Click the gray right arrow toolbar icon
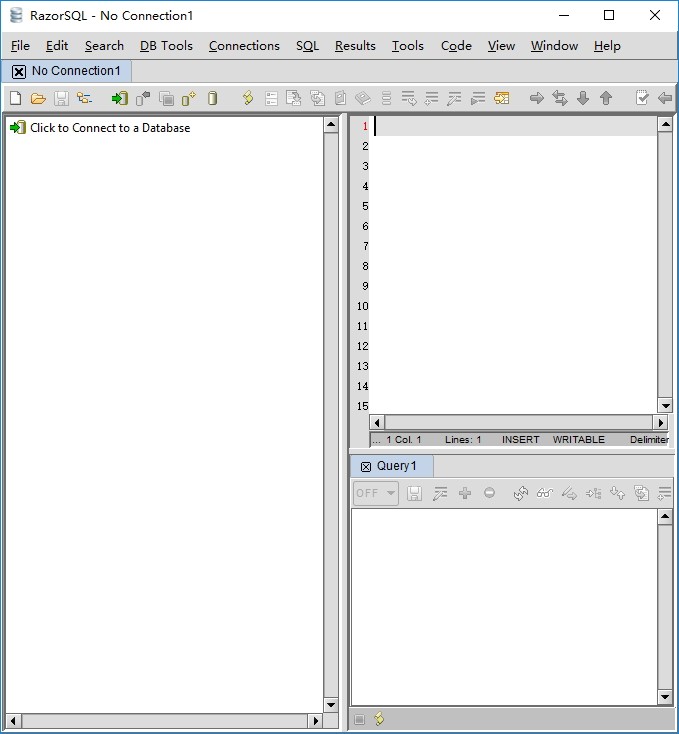 (537, 98)
